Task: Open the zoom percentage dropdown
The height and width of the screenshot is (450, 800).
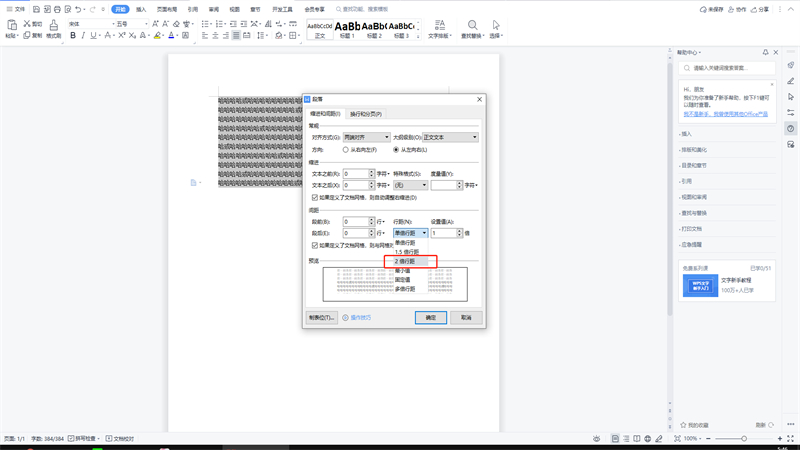Action: [x=692, y=439]
